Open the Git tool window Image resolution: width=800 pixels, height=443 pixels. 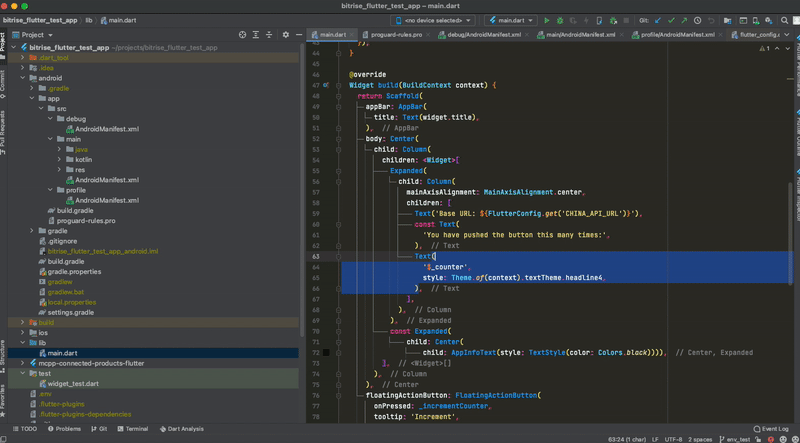99,429
